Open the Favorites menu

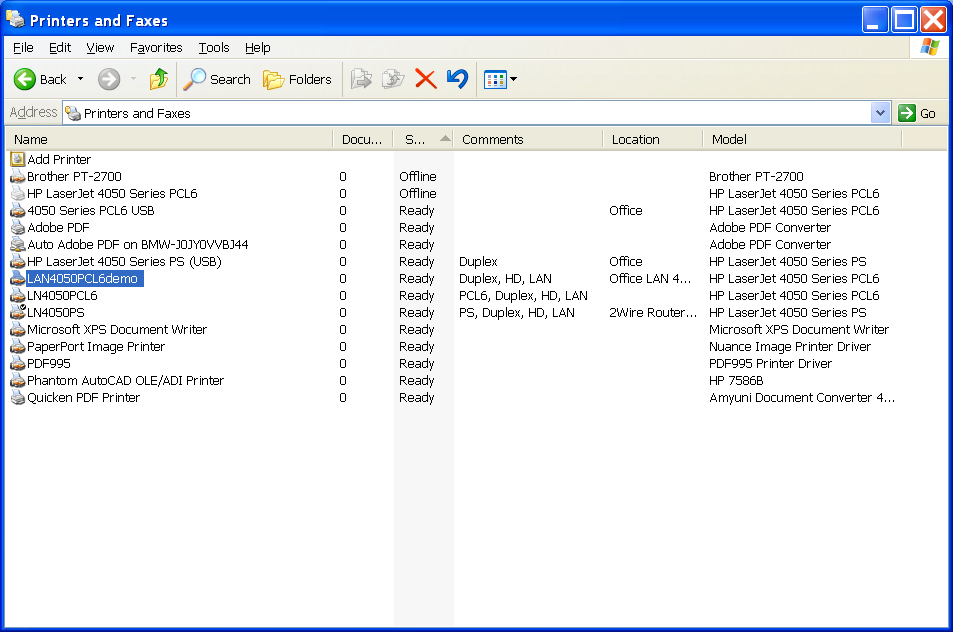coord(156,47)
